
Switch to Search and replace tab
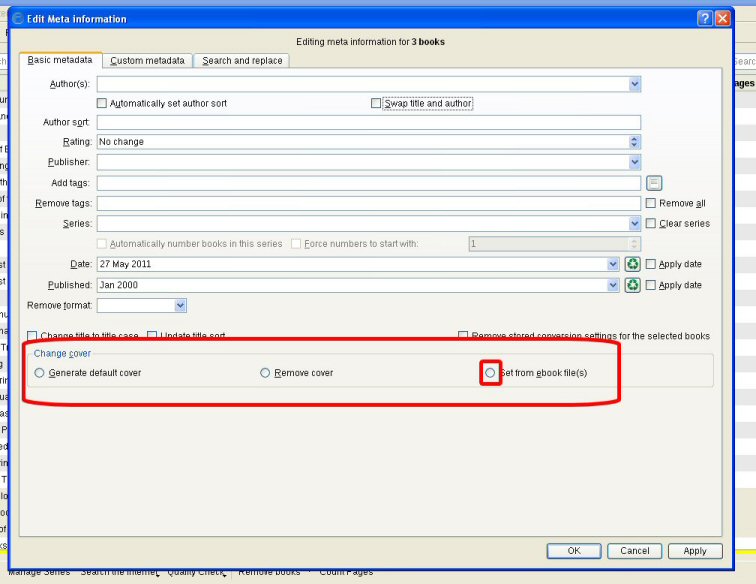242,61
